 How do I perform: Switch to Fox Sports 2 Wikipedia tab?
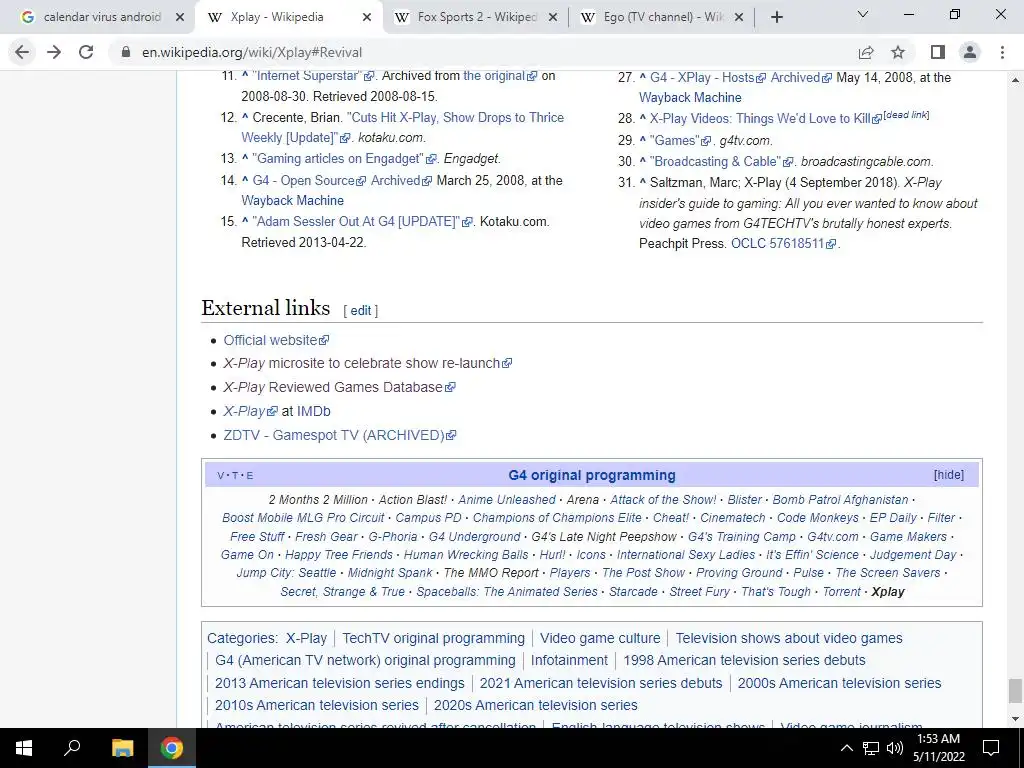477,17
